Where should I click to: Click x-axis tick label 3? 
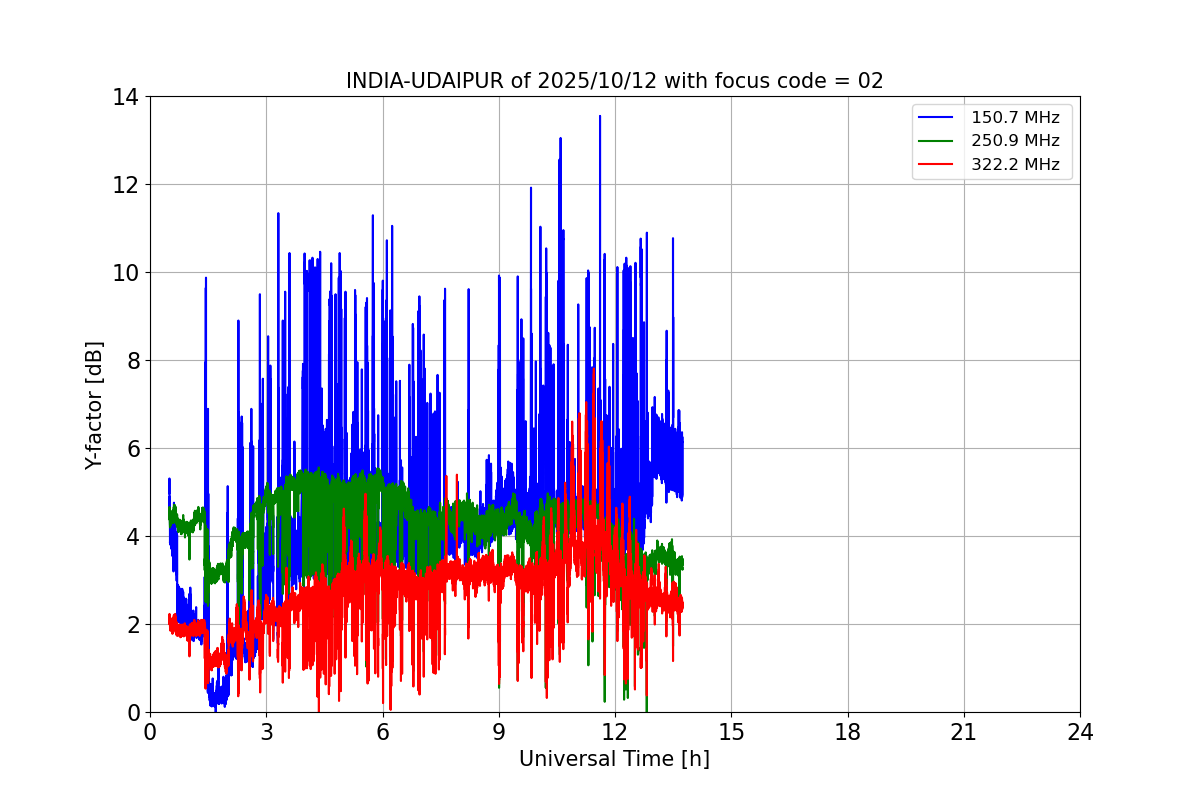point(266,732)
